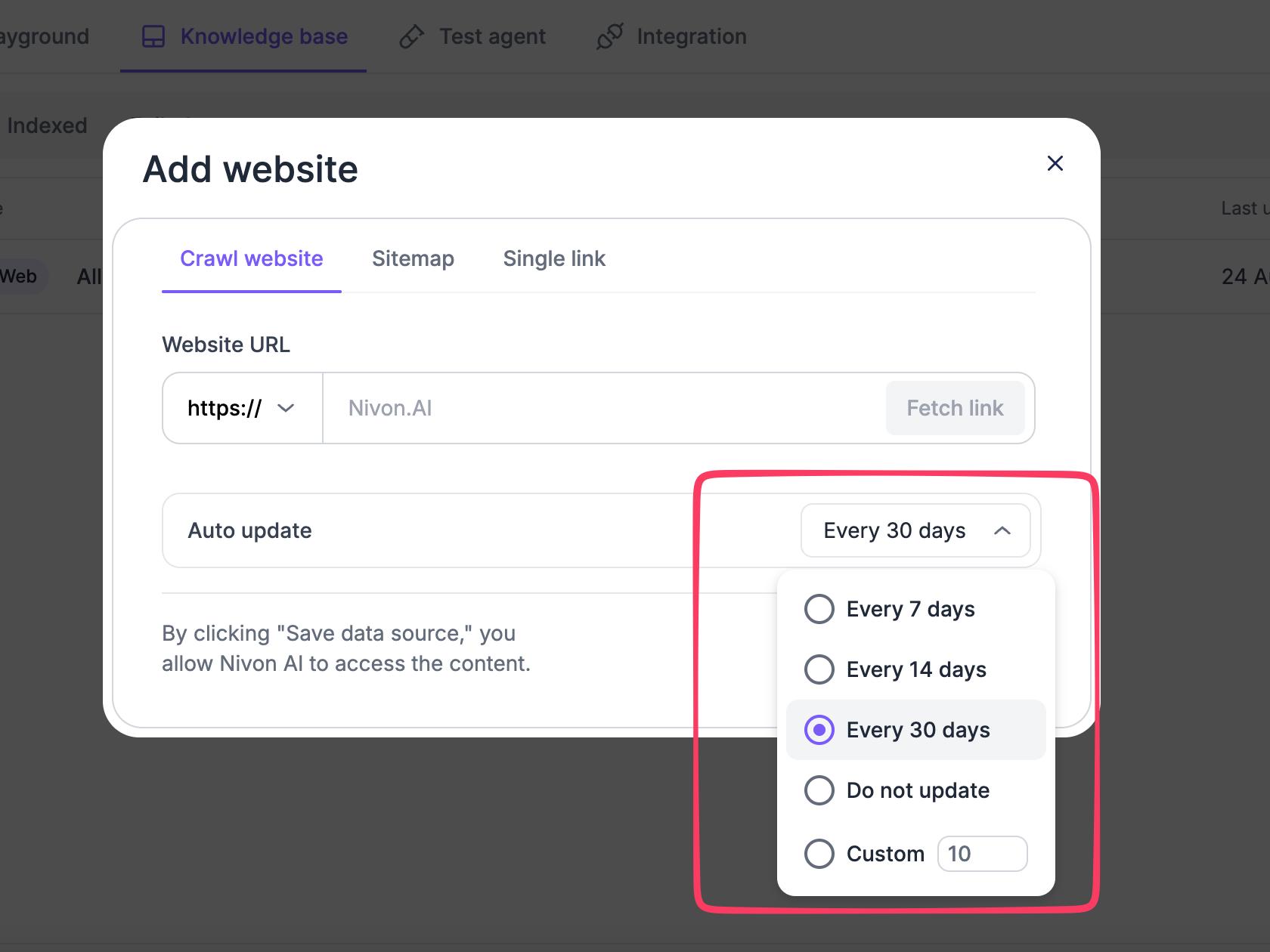Open the Knowledge base tab
The image size is (1270, 952).
244,36
